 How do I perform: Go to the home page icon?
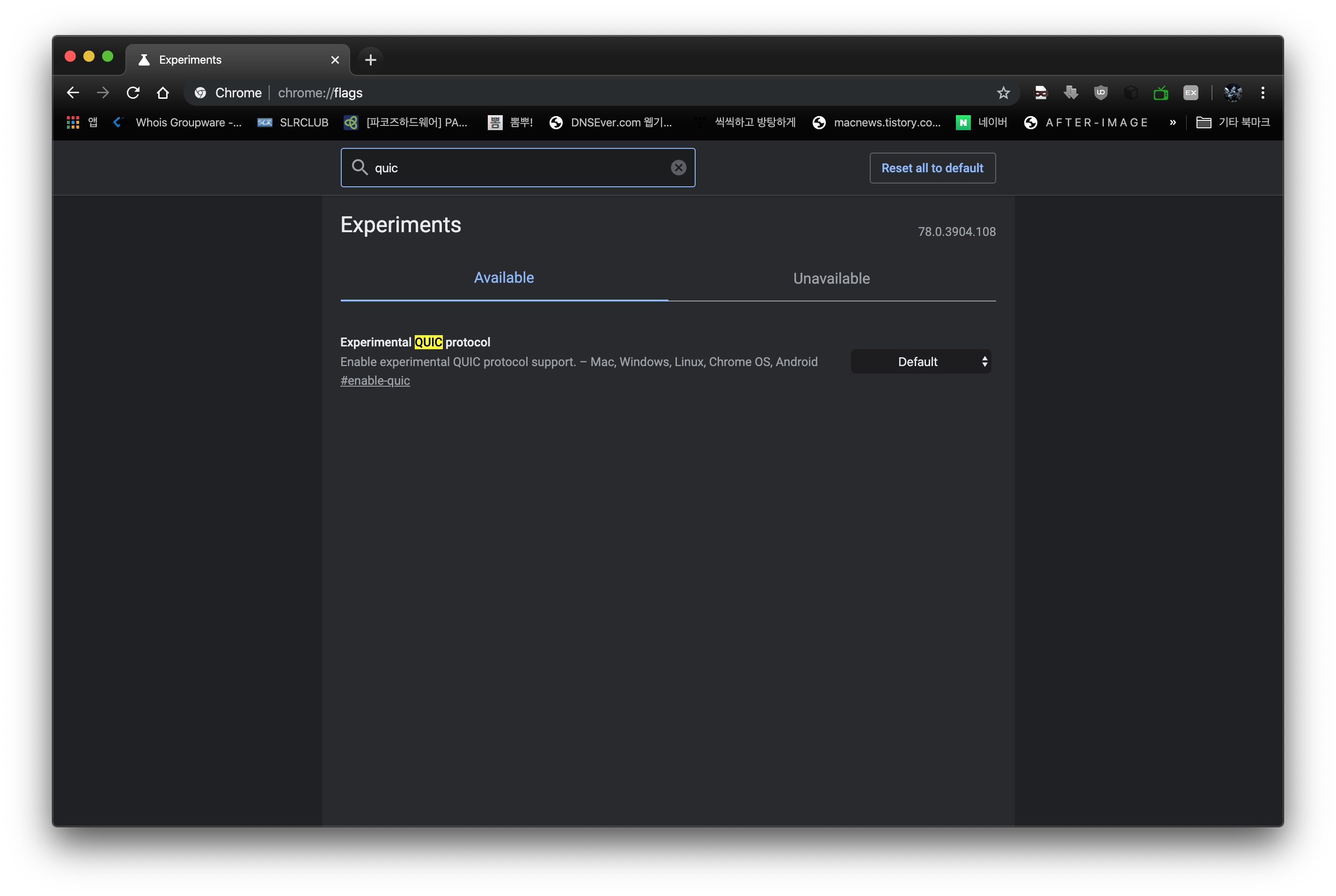[x=163, y=93]
